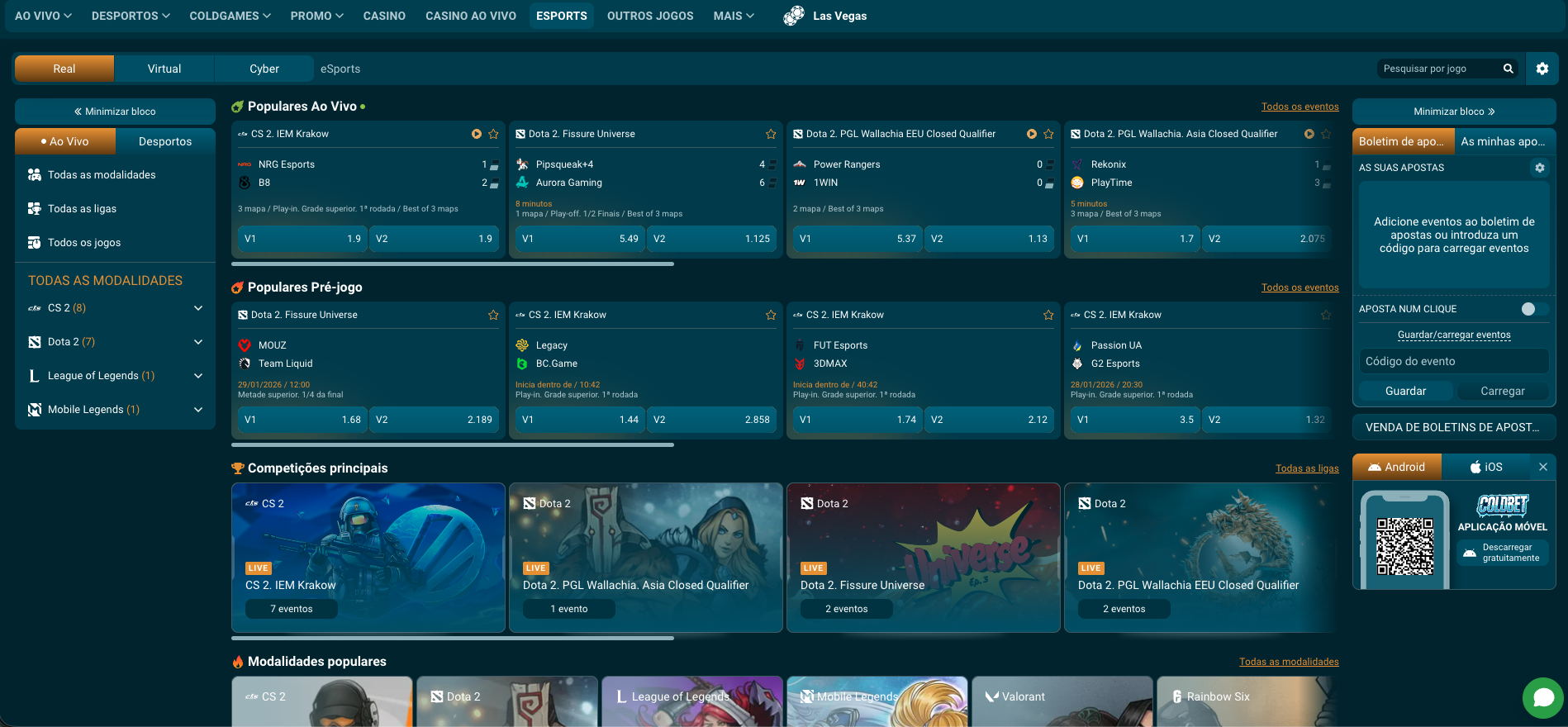Open the PROMO dropdown menu

pyautogui.click(x=316, y=16)
